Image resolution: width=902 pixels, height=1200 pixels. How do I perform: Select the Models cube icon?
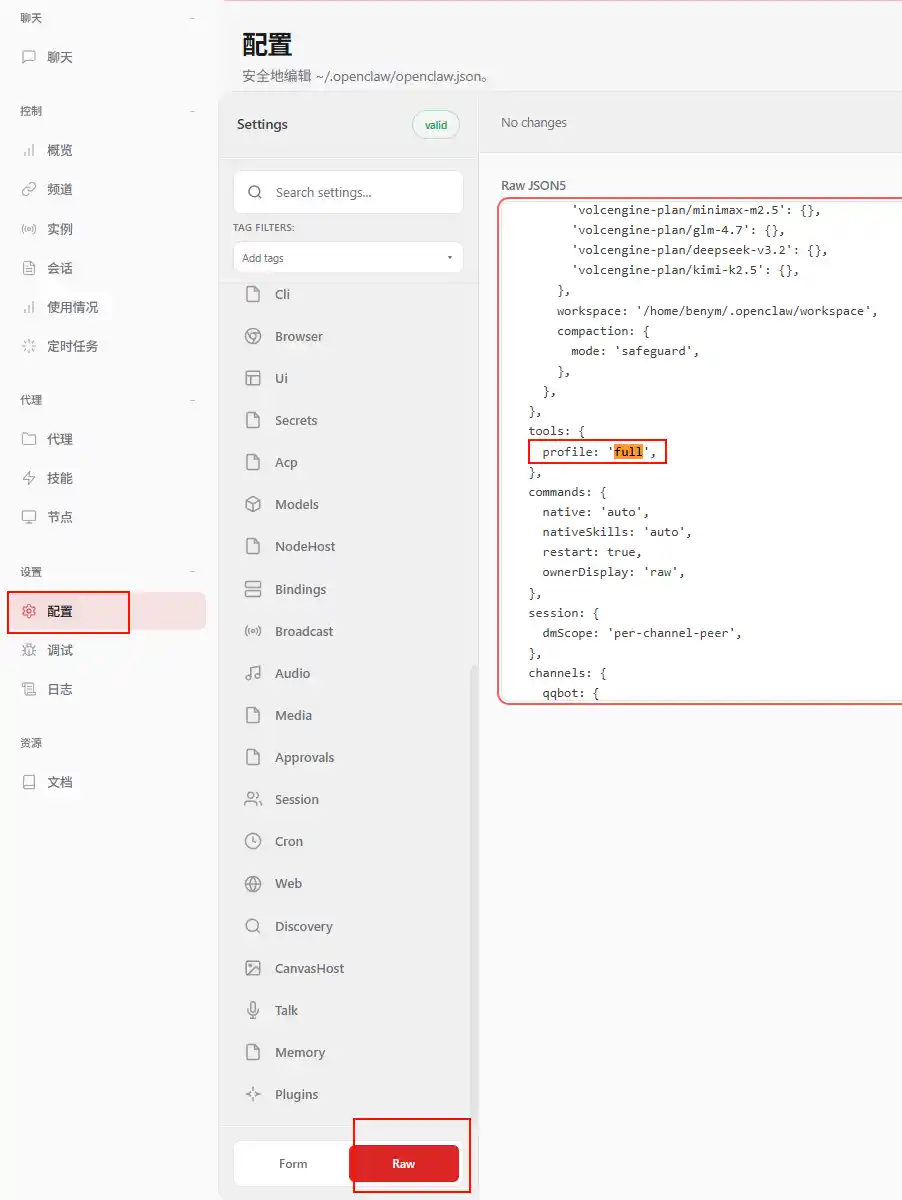[253, 505]
